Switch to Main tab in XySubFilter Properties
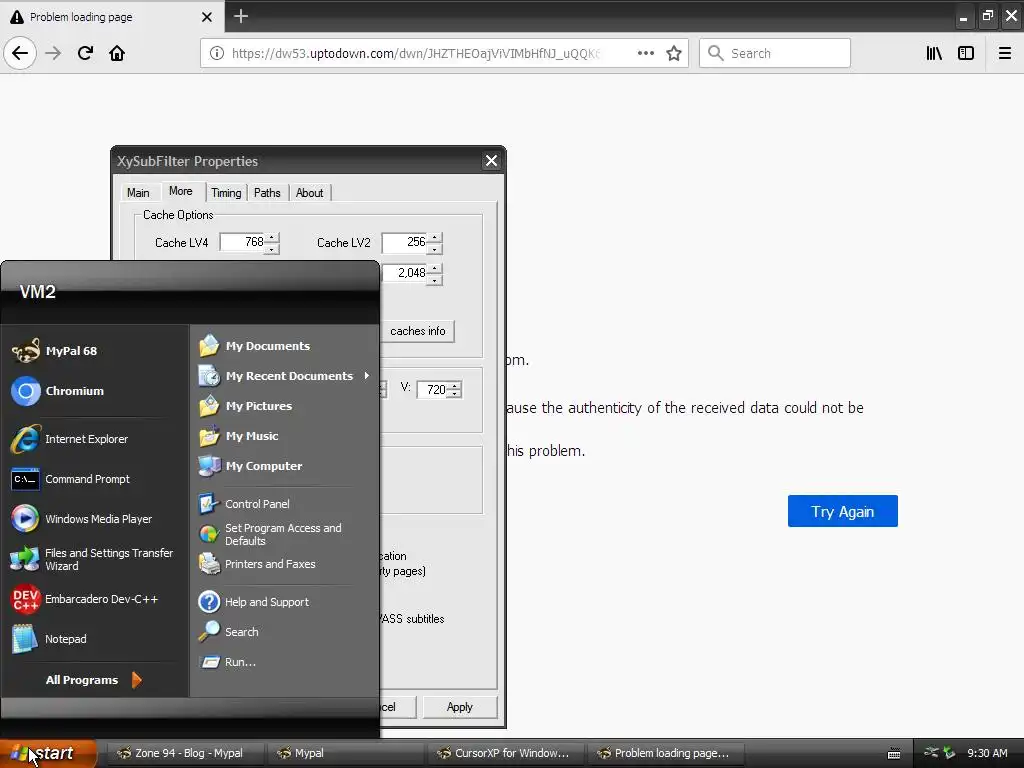 click(x=138, y=193)
